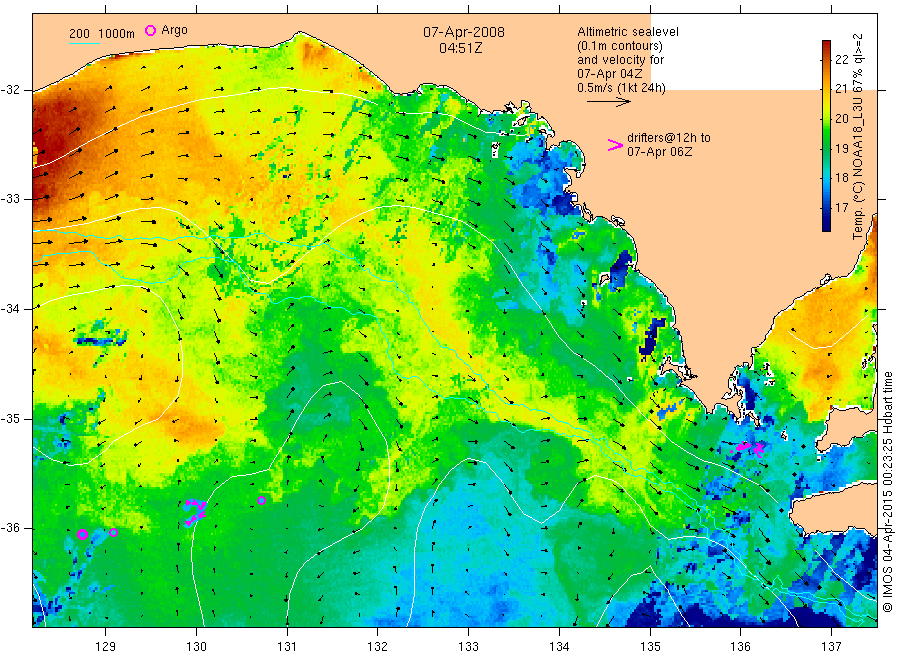The width and height of the screenshot is (900, 660).
Task: Click the 129 longitude axis label
Action: coord(106,647)
